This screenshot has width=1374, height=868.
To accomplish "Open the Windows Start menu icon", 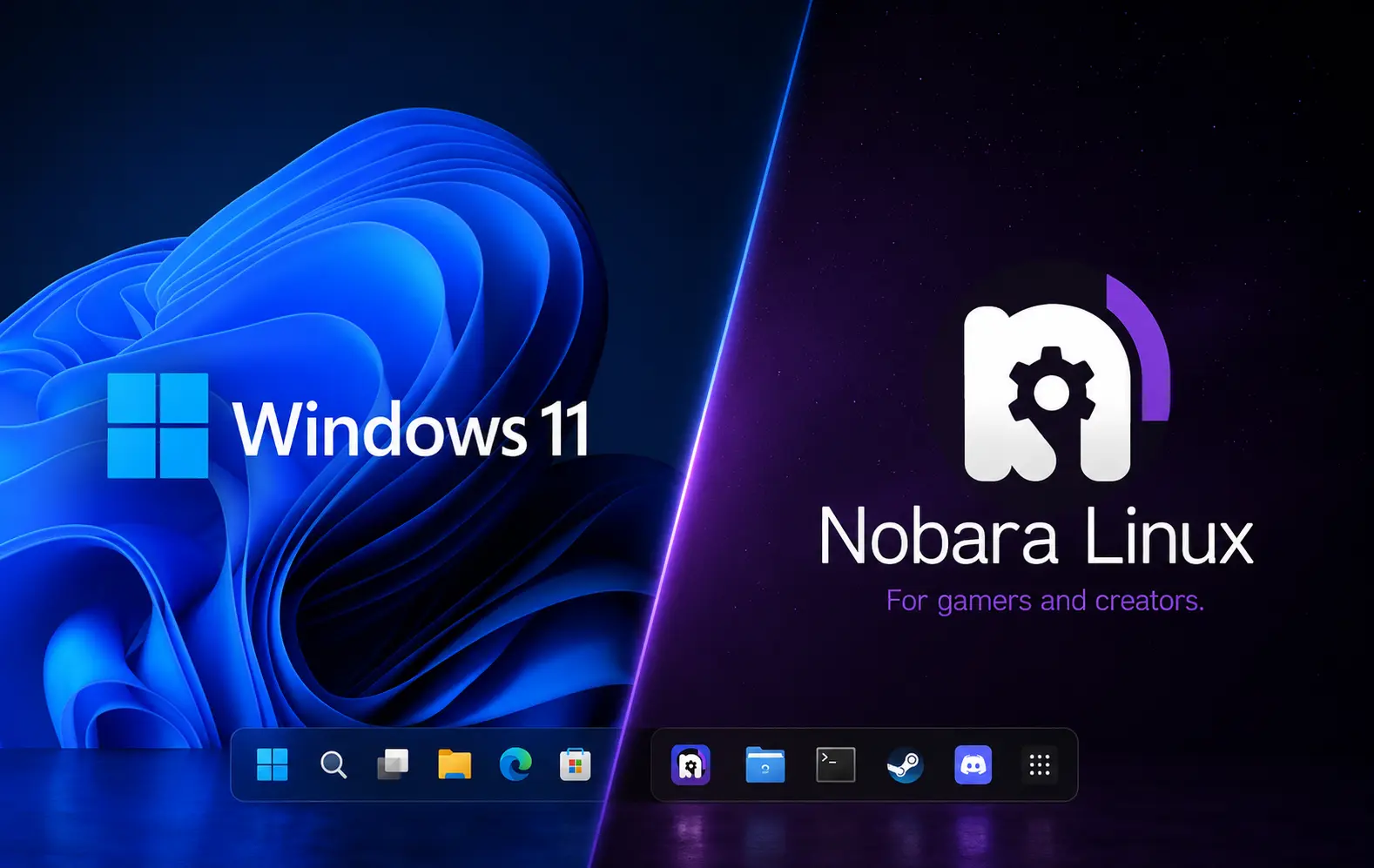I will [x=273, y=765].
